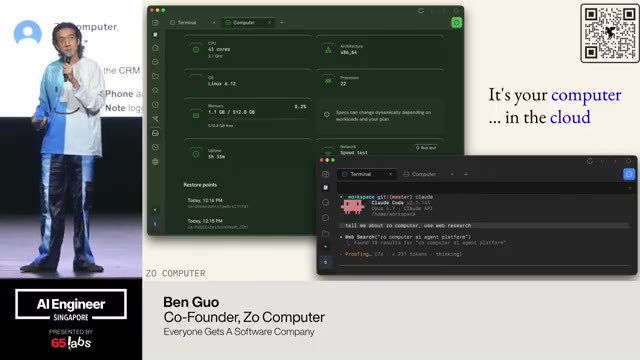The height and width of the screenshot is (360, 640).
Task: Click the x86_64 architecture value
Action: (349, 53)
